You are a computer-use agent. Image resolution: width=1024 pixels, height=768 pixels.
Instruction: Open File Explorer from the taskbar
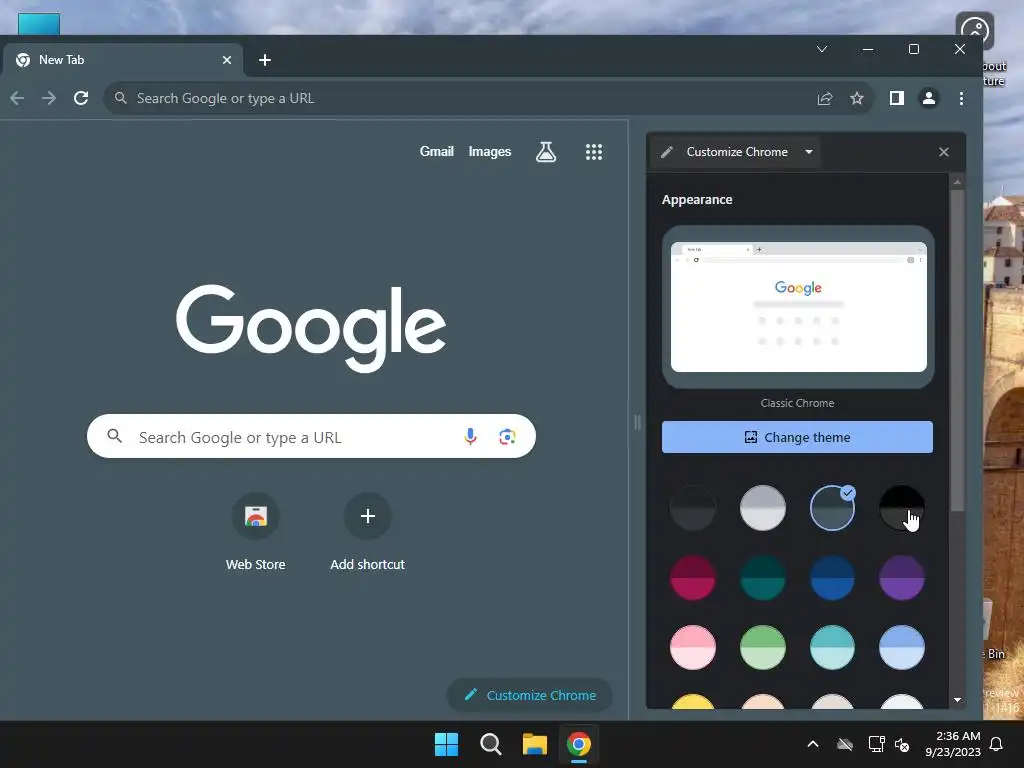(534, 744)
